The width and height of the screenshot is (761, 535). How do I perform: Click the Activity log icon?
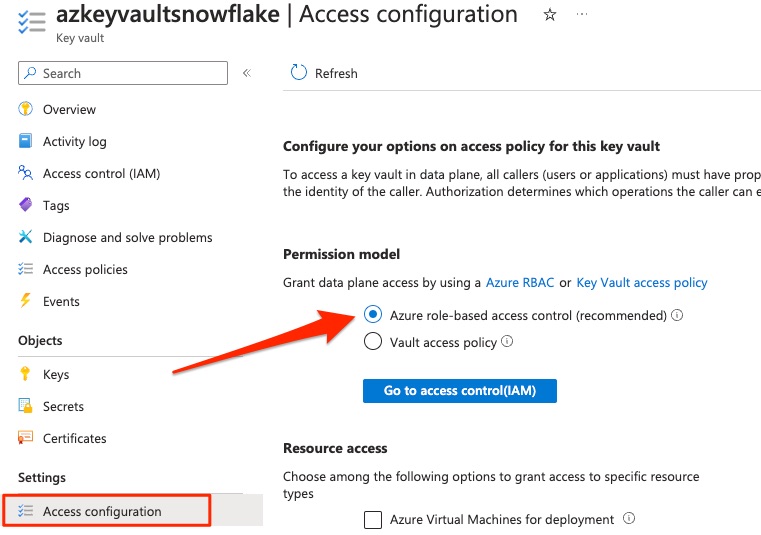click(x=26, y=141)
